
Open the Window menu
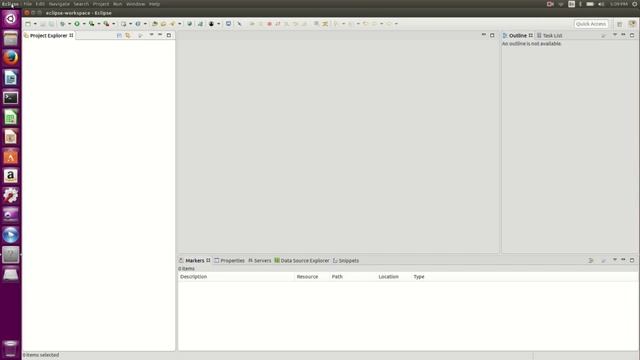136,4
